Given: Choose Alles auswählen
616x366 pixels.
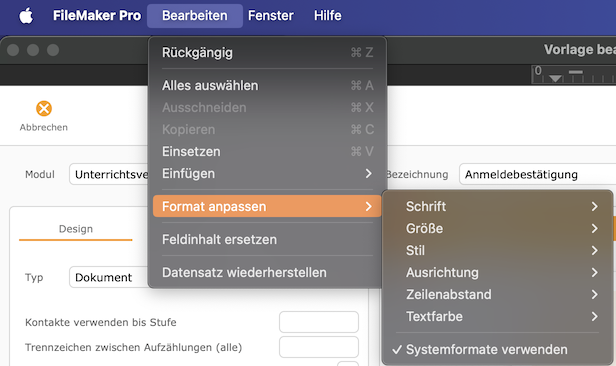Looking at the screenshot, I should tap(267, 85).
